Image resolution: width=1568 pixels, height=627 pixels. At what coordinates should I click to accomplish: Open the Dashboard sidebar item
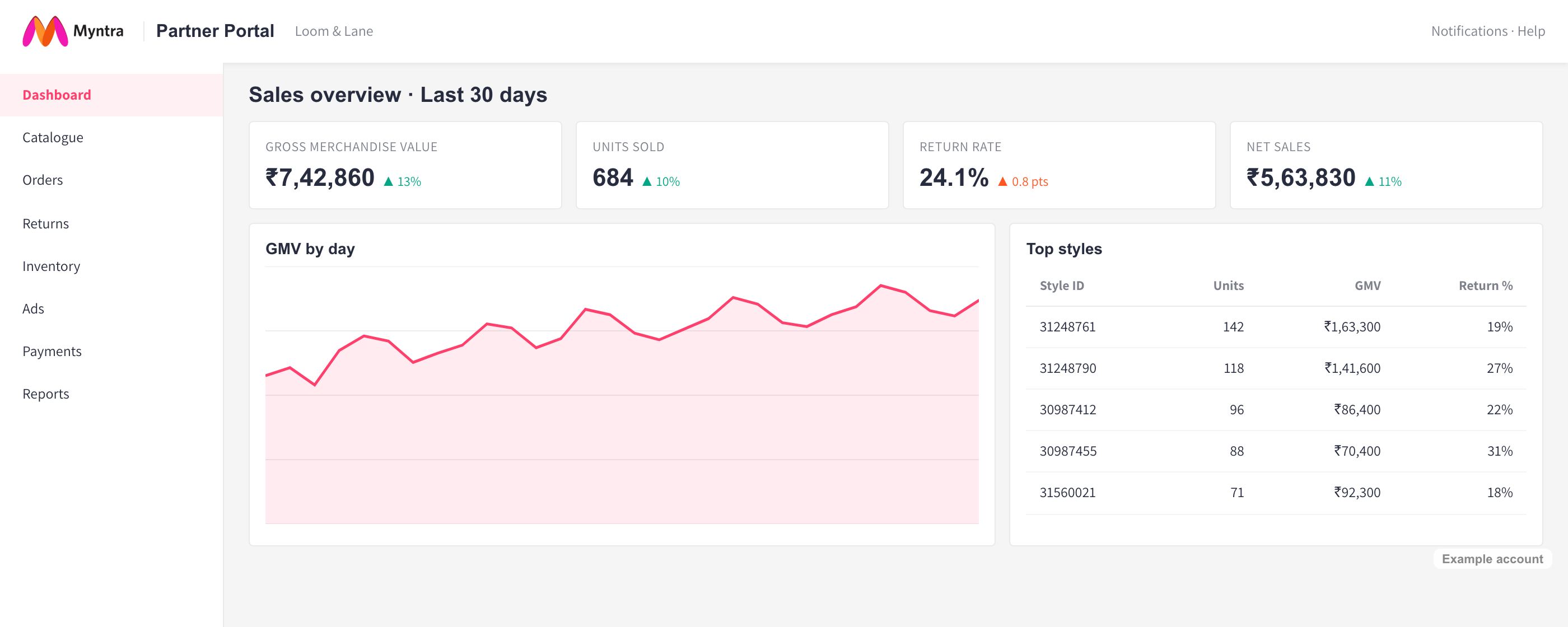tap(111, 95)
